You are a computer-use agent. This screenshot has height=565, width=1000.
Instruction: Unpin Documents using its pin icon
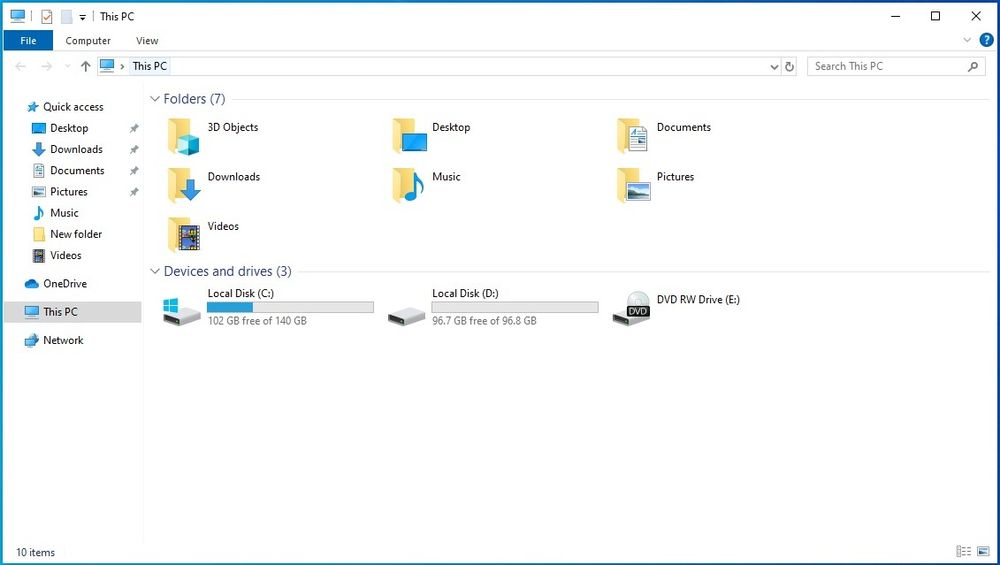pos(134,171)
